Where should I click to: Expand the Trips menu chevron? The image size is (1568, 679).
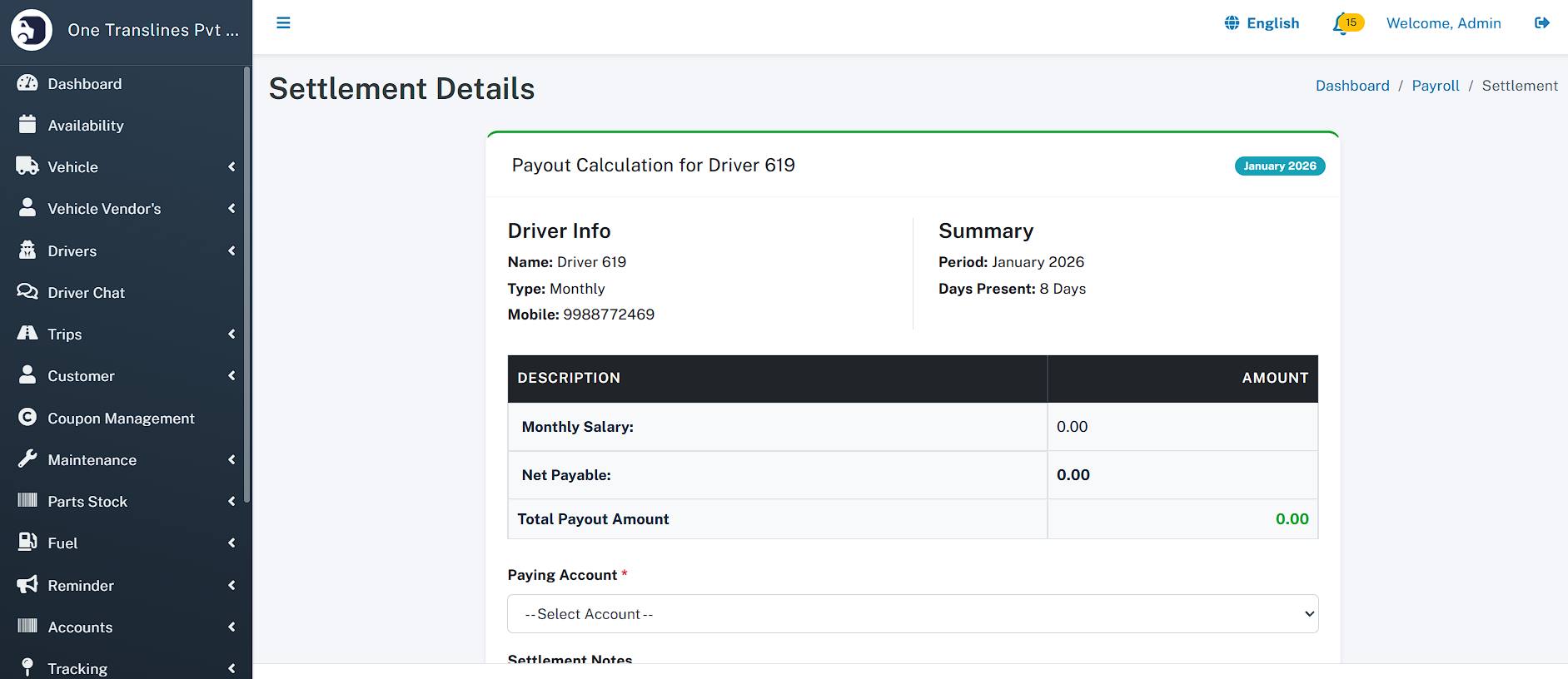tap(231, 335)
